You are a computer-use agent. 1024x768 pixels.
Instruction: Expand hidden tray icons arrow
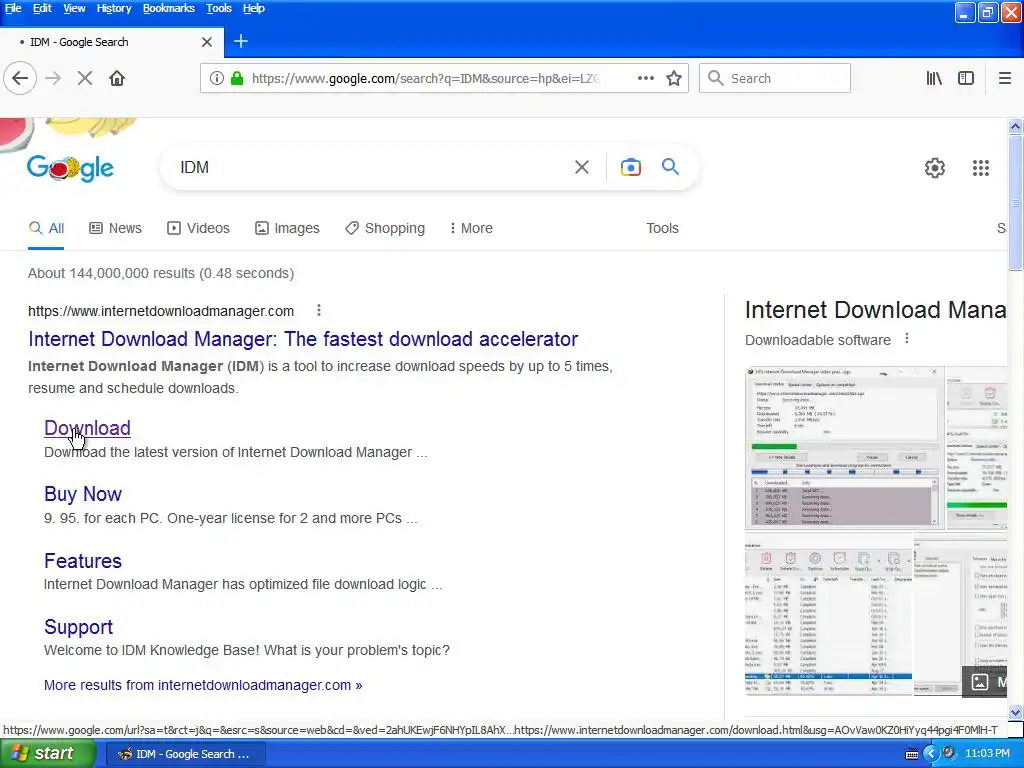click(931, 754)
